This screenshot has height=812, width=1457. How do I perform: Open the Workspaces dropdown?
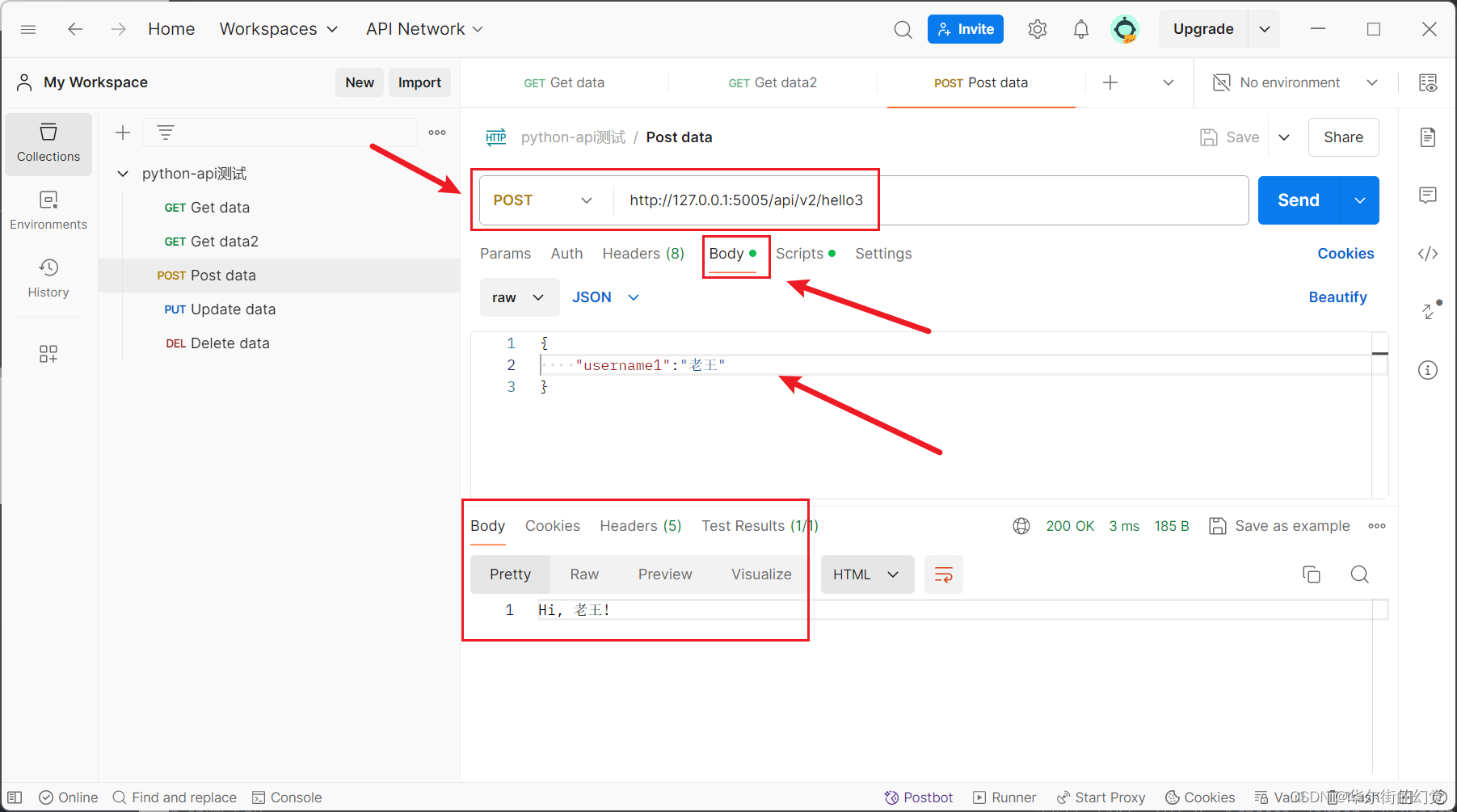[279, 29]
